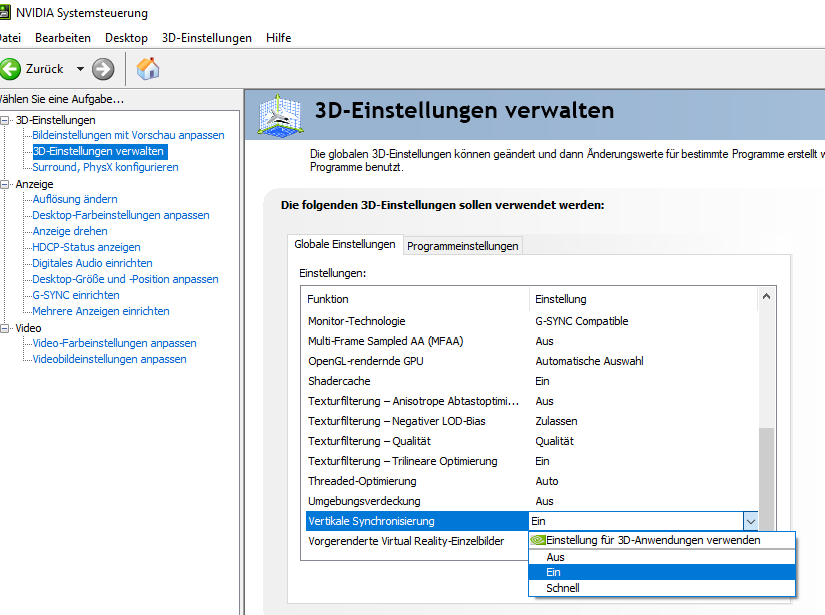Open the Datei menu
Viewport: 825px width, 615px height.
tap(9, 38)
